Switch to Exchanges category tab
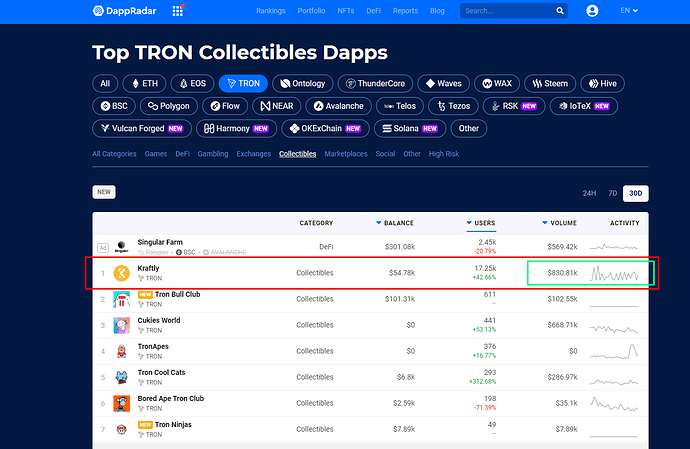The image size is (690, 449). (x=253, y=154)
